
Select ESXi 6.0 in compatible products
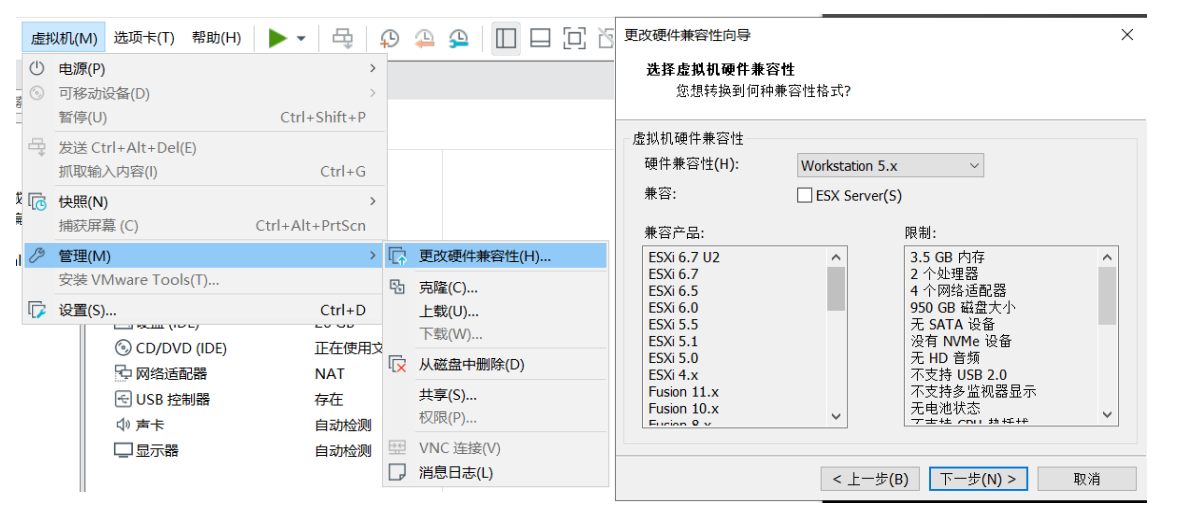pos(673,308)
